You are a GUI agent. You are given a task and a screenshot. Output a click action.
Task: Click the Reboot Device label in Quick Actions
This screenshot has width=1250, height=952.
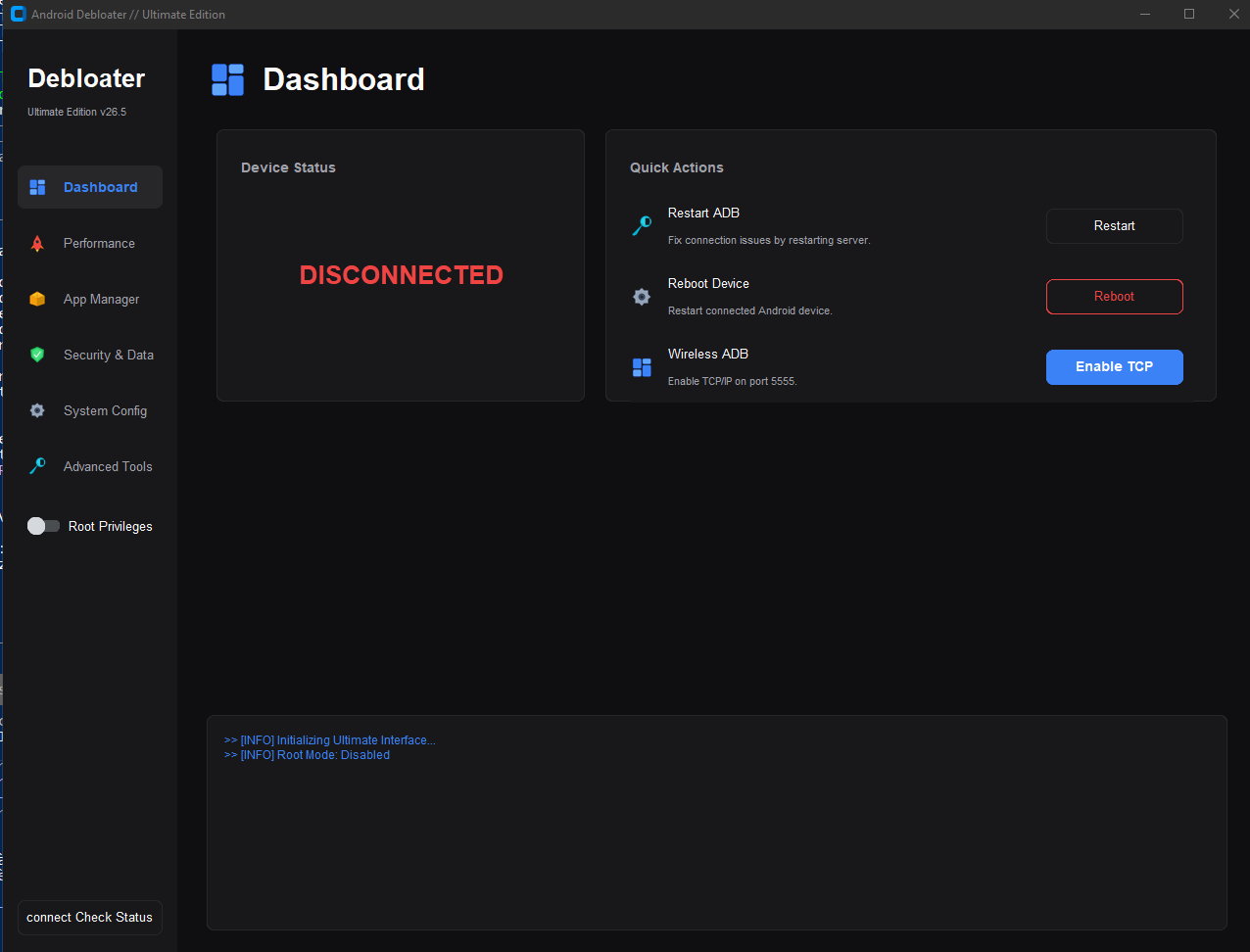tap(708, 283)
